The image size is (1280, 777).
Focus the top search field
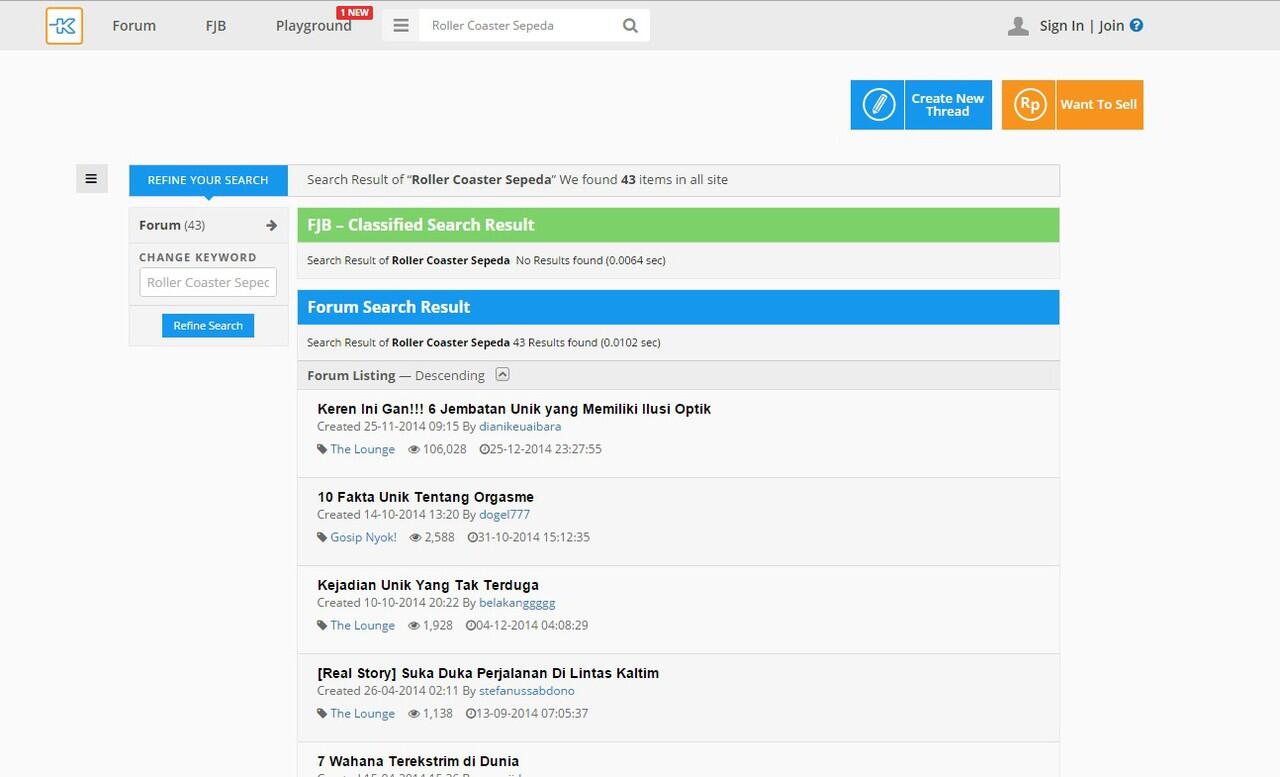coord(516,26)
